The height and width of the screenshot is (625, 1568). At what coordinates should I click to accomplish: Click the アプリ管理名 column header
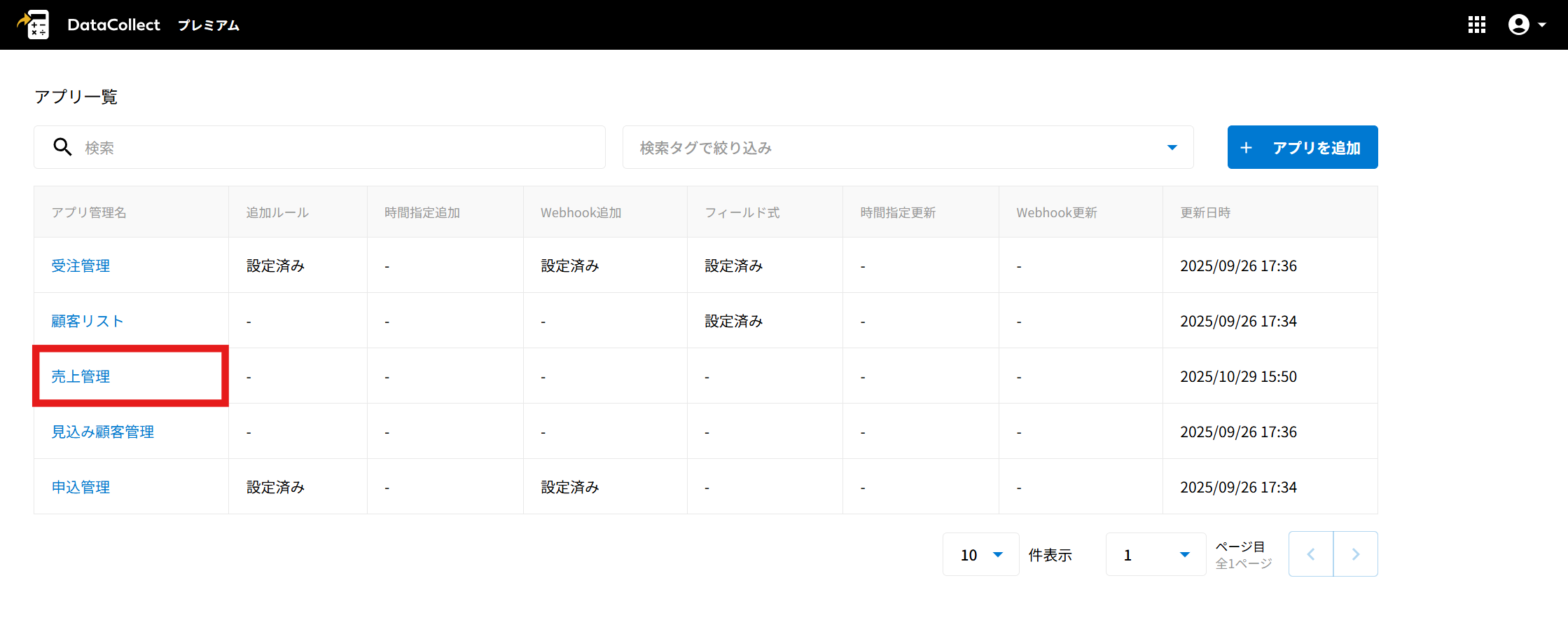(x=89, y=212)
